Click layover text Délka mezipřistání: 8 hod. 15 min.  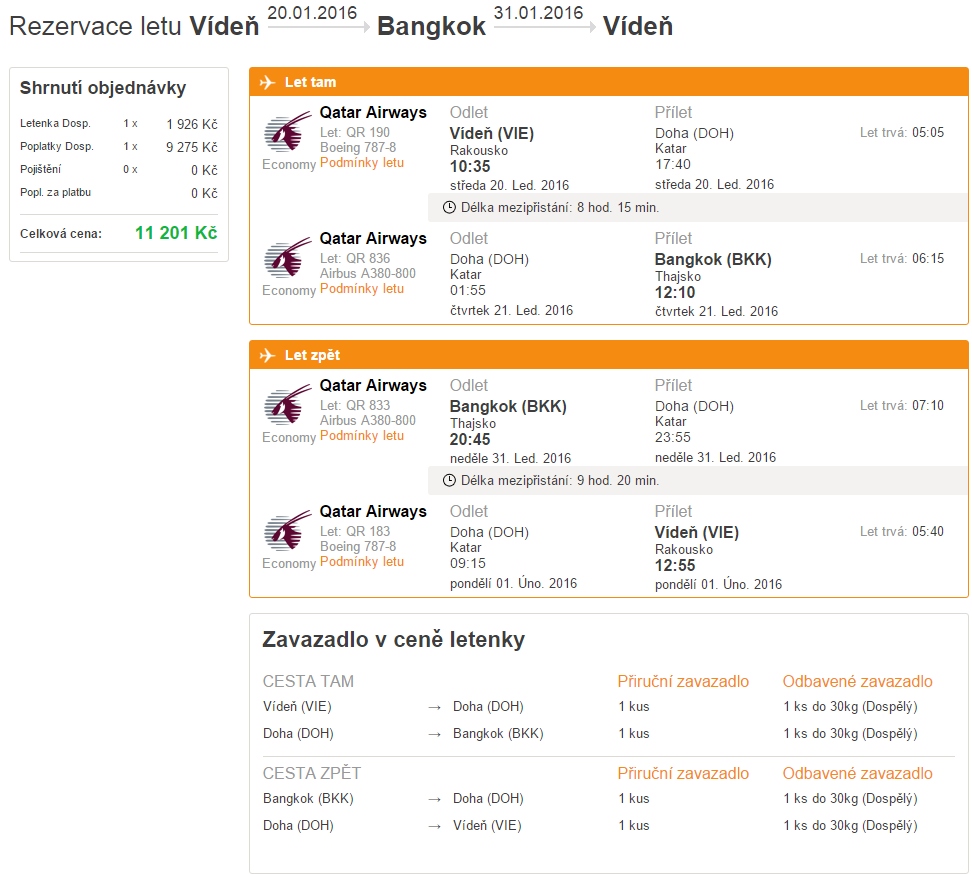pos(560,208)
